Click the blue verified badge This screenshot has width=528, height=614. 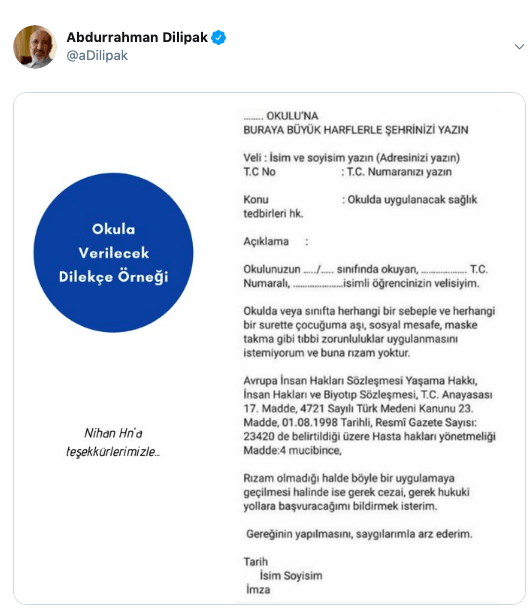coord(219,38)
